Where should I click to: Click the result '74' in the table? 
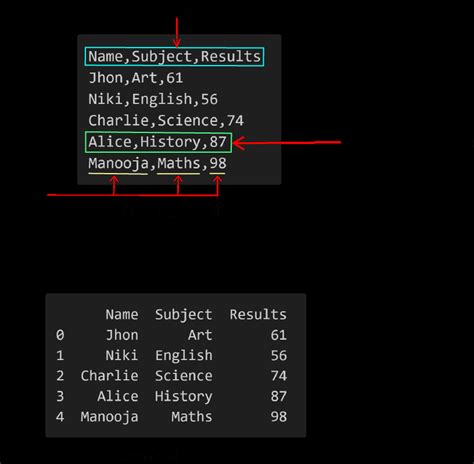[x=279, y=376]
